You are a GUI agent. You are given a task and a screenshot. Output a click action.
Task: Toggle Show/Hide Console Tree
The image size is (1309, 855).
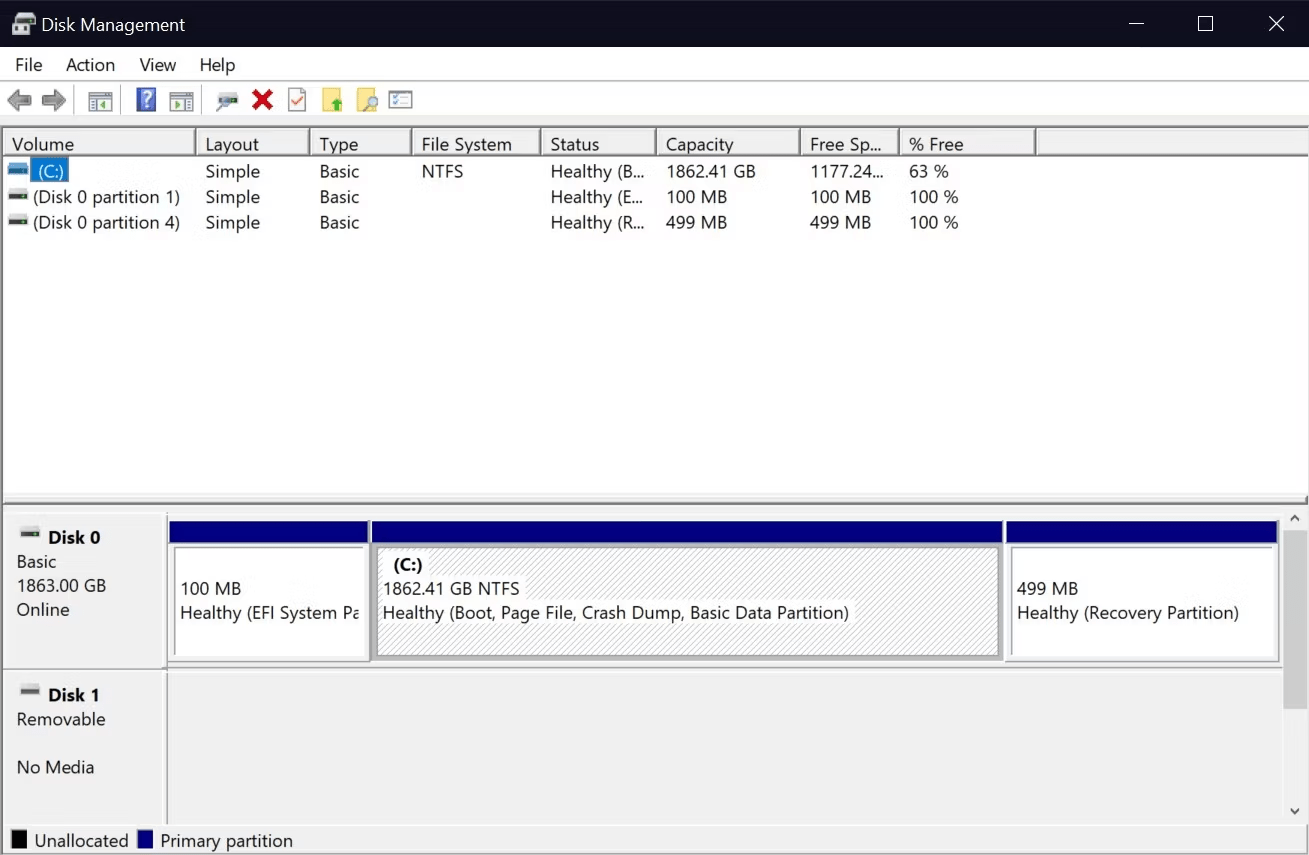click(99, 99)
